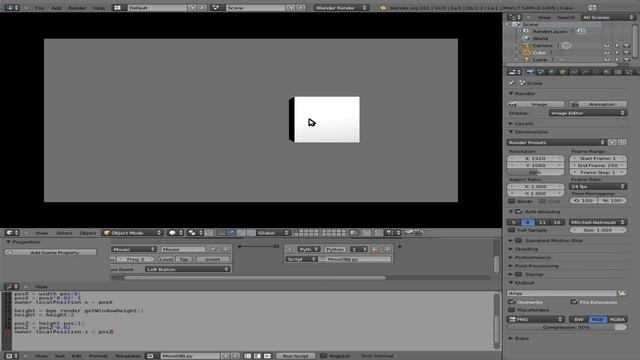Toggle Anti-Aliasing checkbox
Image resolution: width=640 pixels, height=360 pixels.
coord(519,211)
